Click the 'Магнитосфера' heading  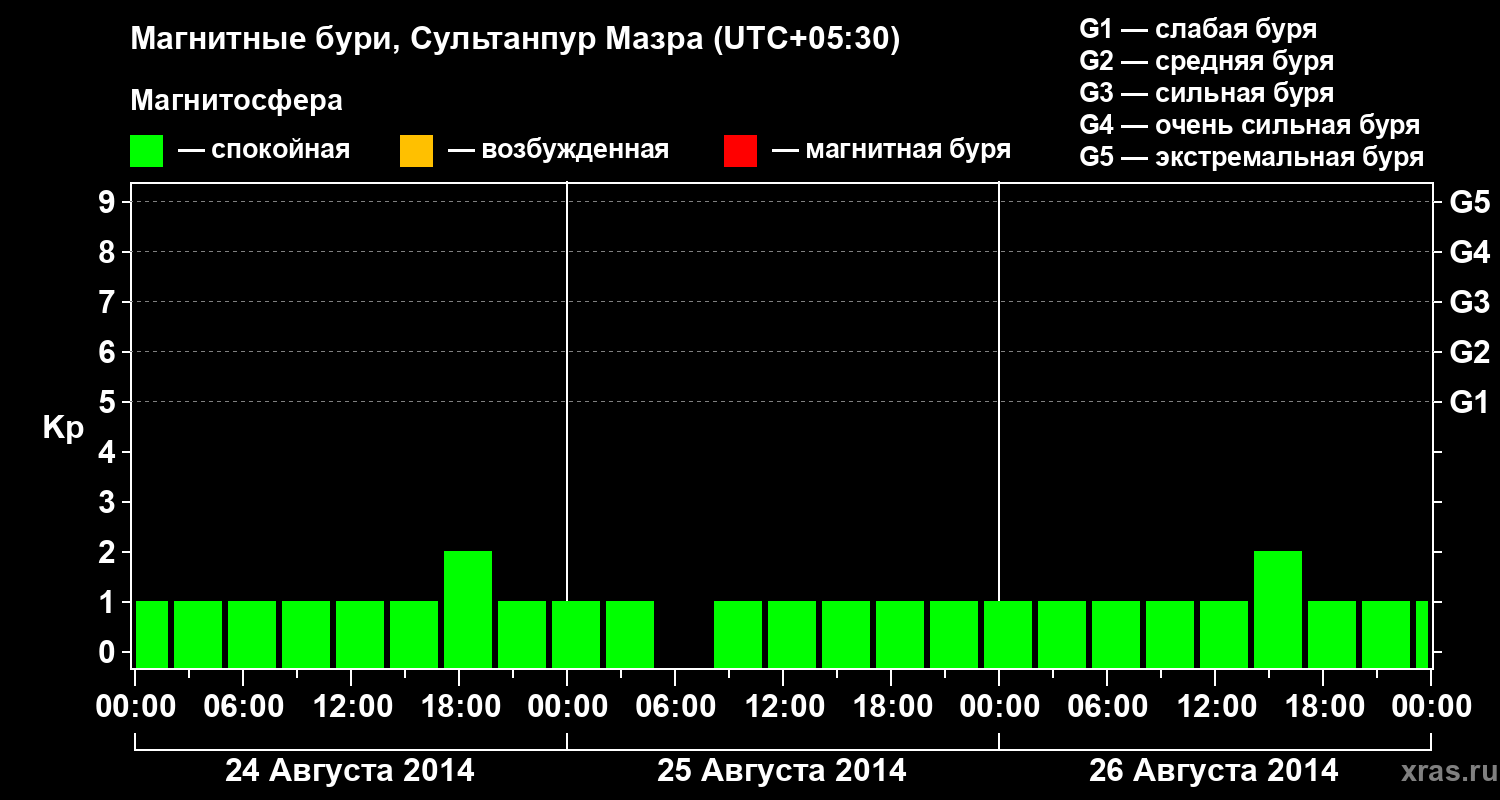point(236,101)
